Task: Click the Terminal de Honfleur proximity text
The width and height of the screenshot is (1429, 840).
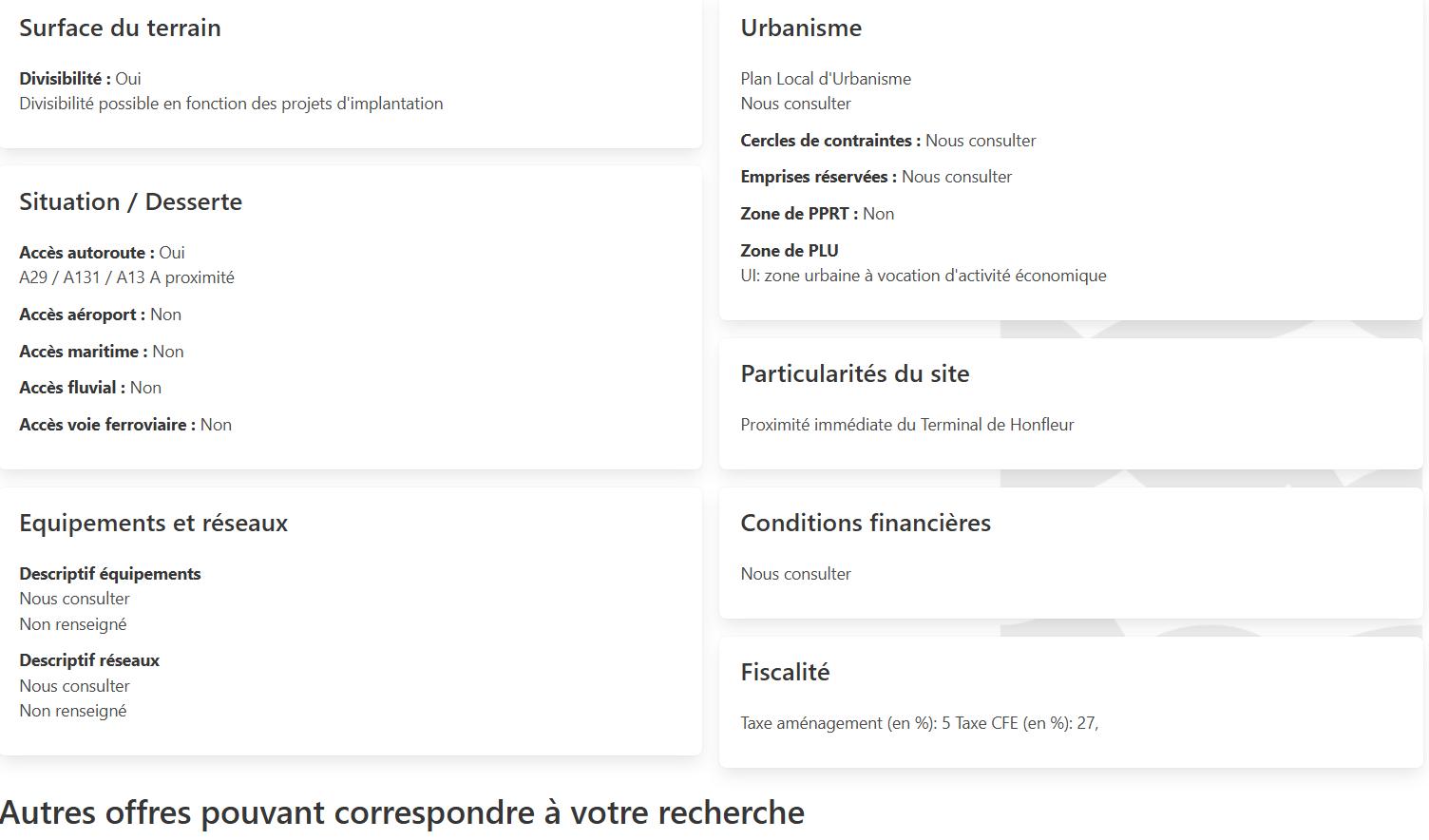Action: click(907, 425)
